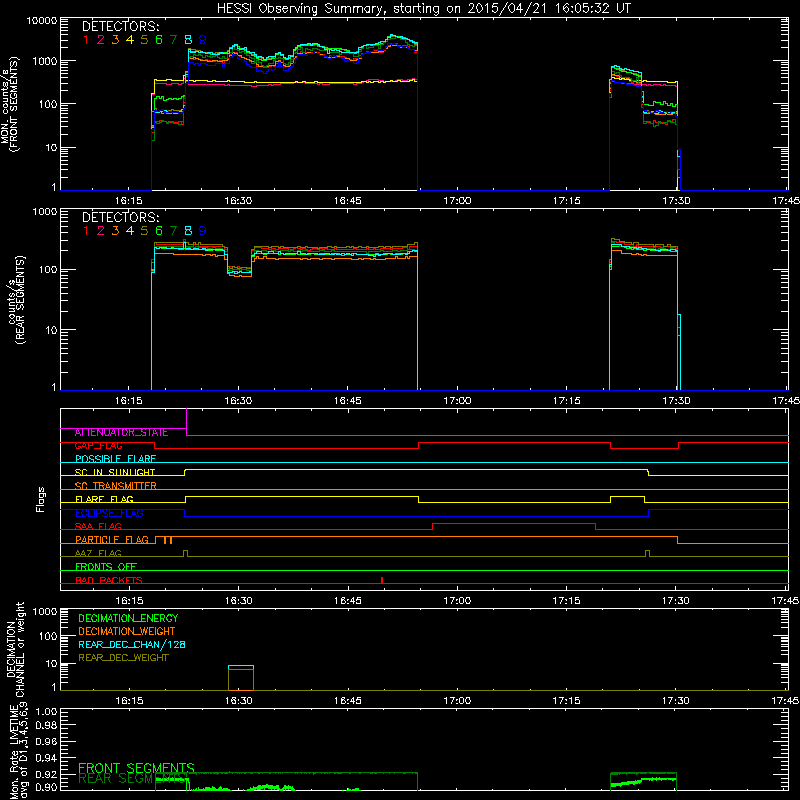Click the REAR_DEC_WEIGHT legend entry
800x800 pixels.
pos(123,658)
